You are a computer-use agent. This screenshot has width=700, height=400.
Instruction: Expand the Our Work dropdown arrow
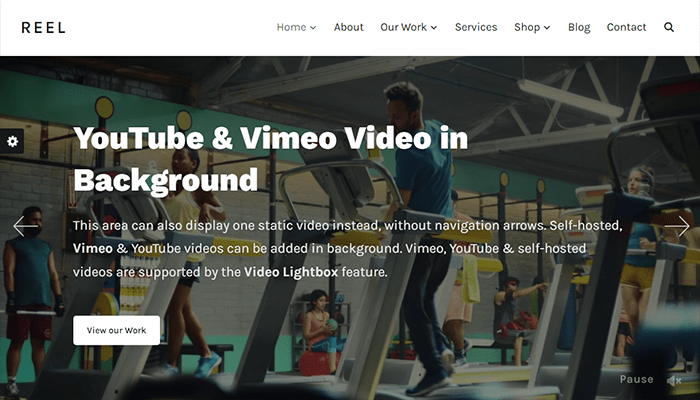pos(434,28)
